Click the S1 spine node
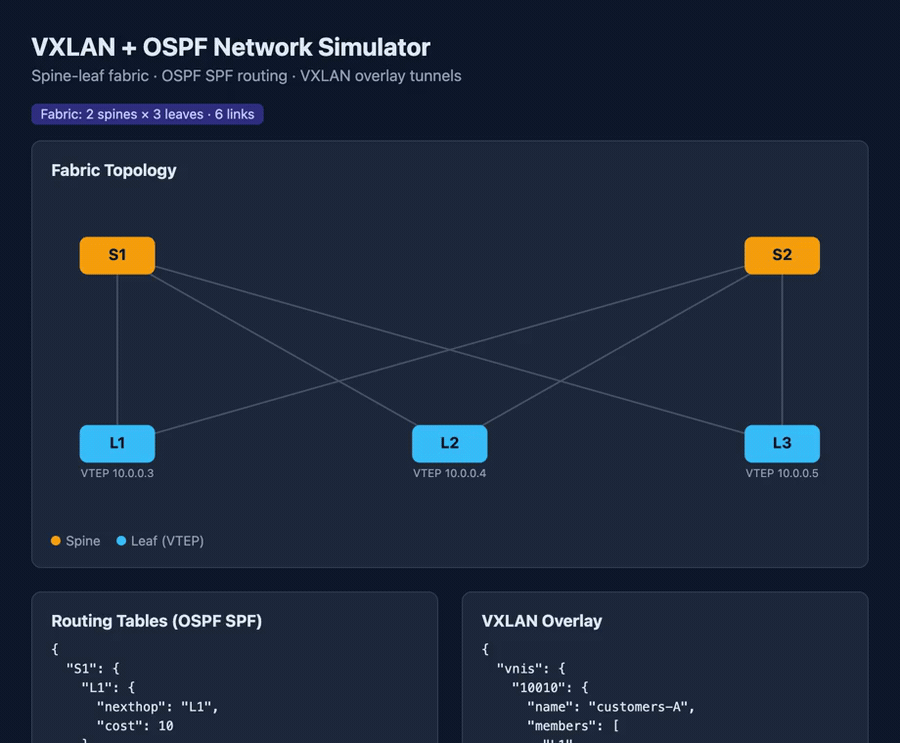Screen dimensions: 900x743 click(117, 255)
